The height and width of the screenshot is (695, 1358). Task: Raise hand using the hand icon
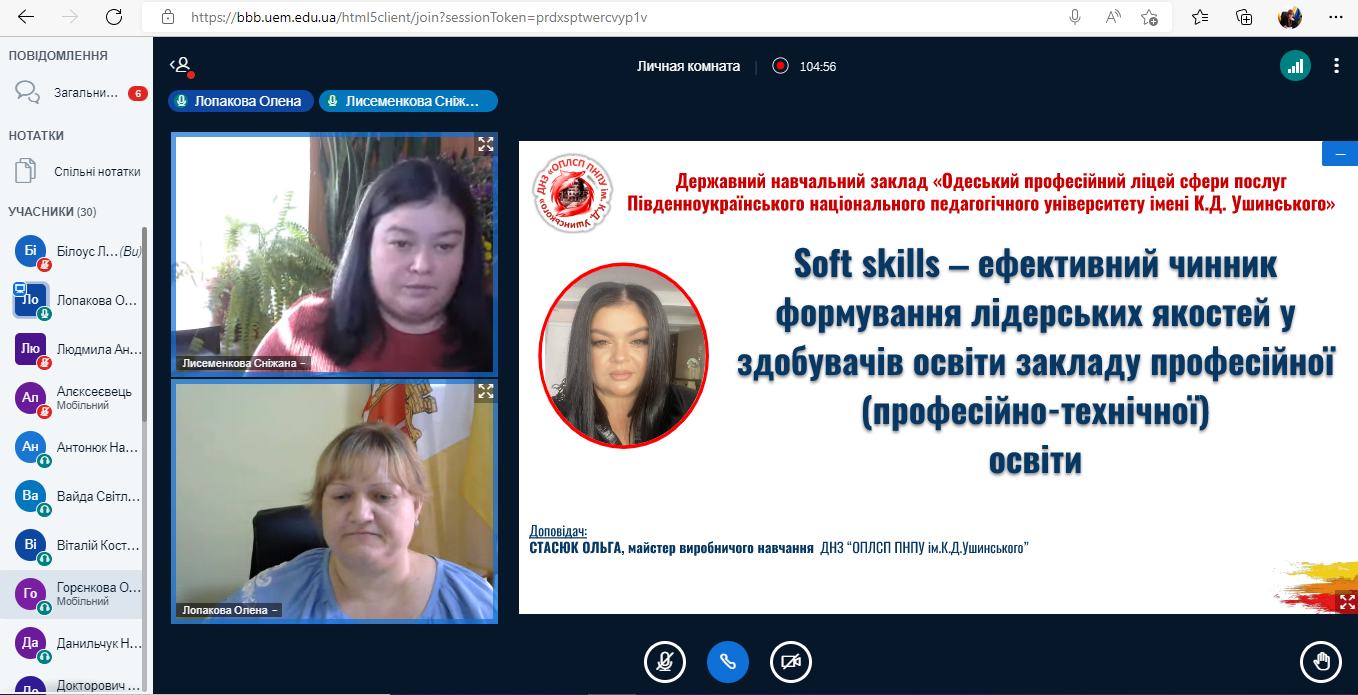pos(1320,661)
